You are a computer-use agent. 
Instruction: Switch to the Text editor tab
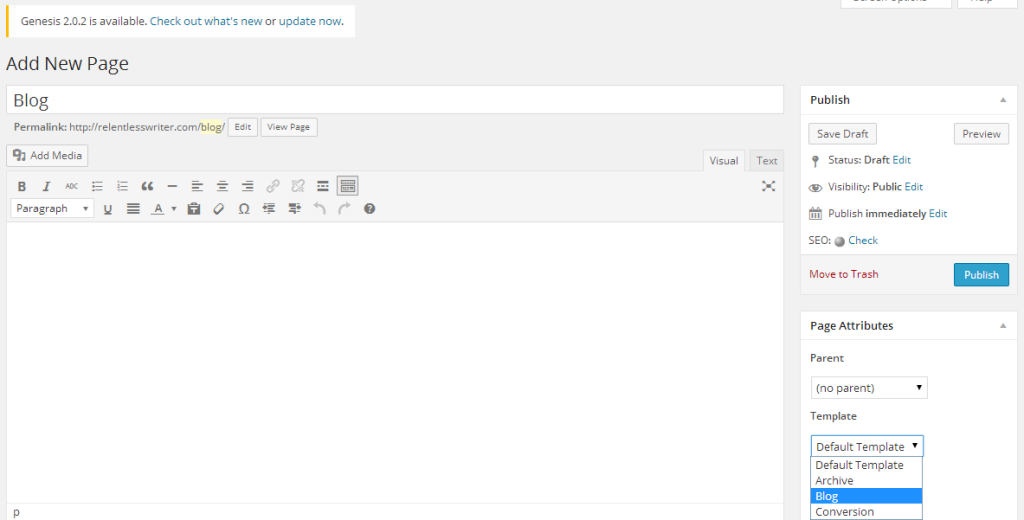(767, 161)
